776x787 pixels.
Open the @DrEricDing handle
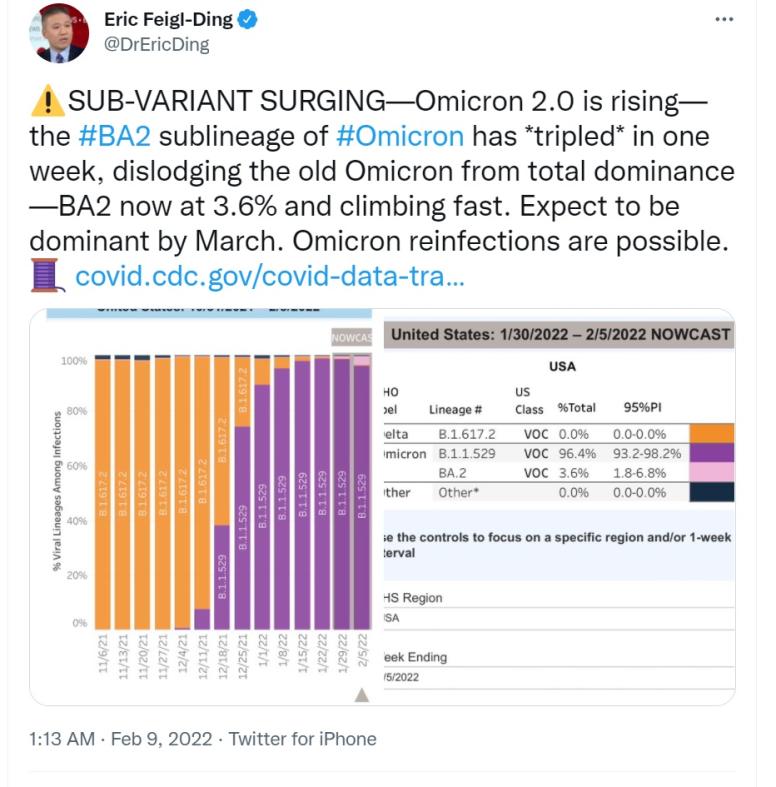click(x=157, y=44)
